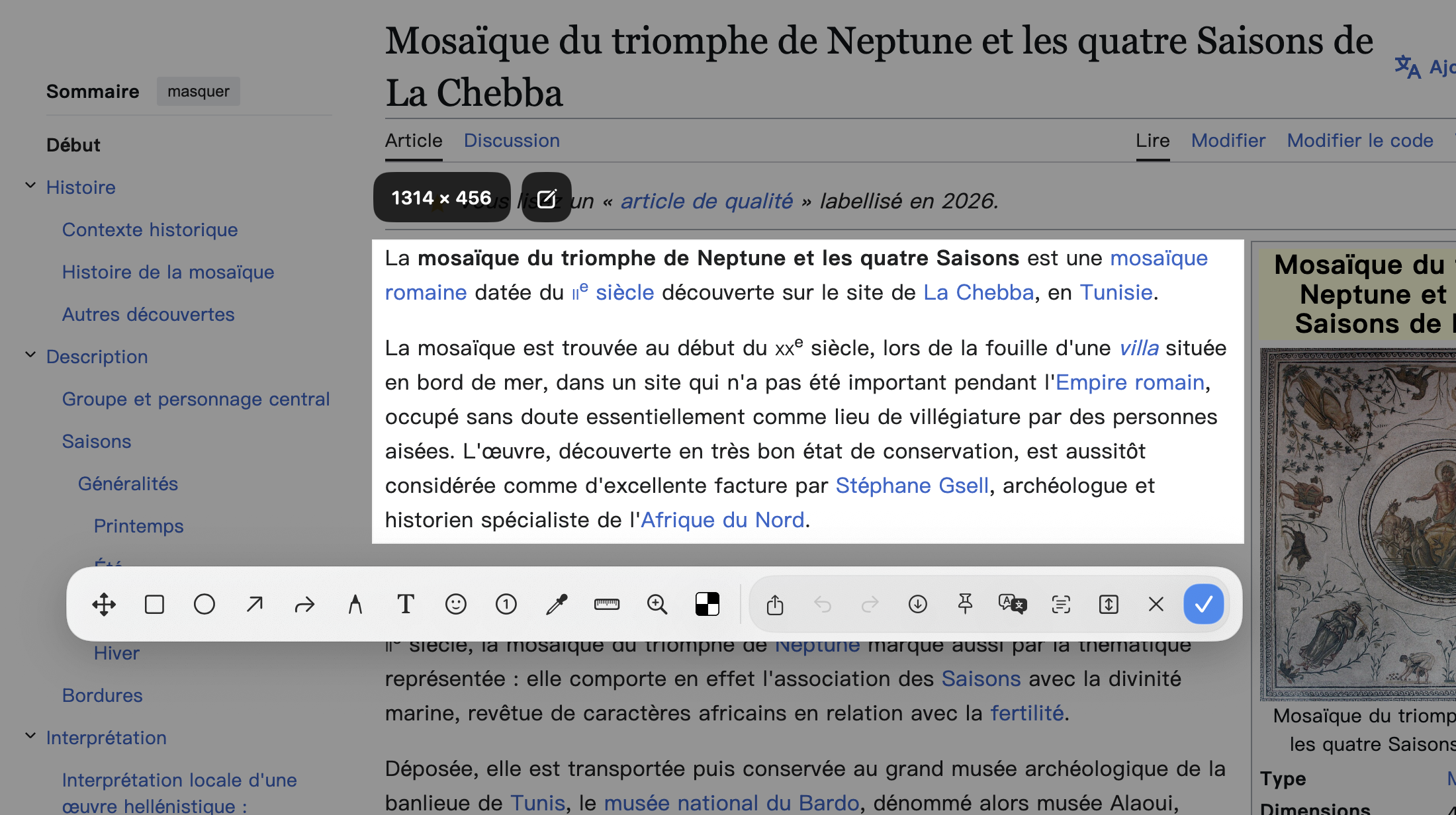Select the rectangle shape tool

point(154,604)
